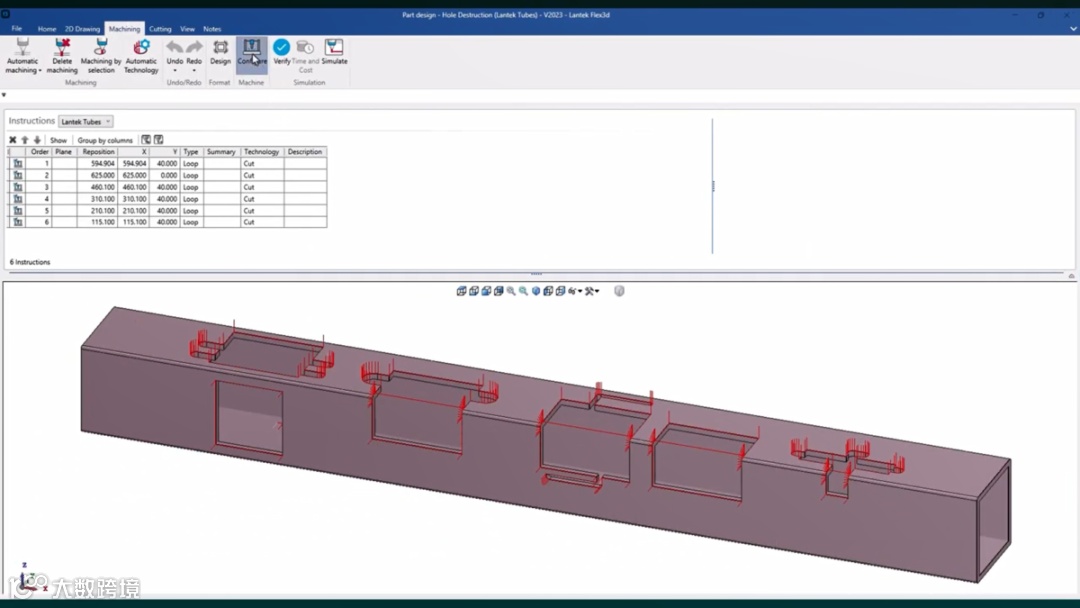Click Reposition cell 310.100

click(x=98, y=199)
